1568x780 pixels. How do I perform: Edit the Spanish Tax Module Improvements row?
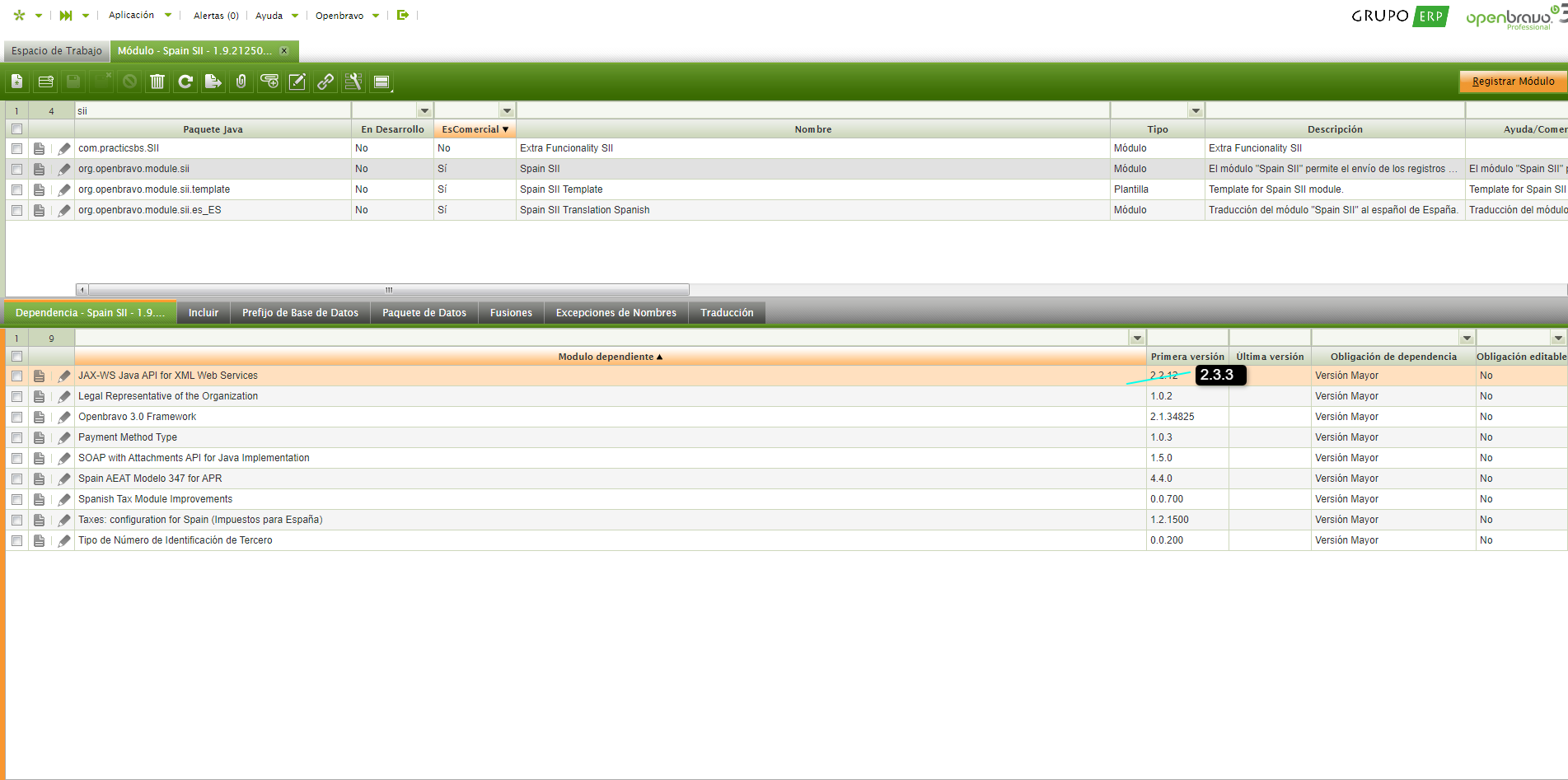coord(63,499)
